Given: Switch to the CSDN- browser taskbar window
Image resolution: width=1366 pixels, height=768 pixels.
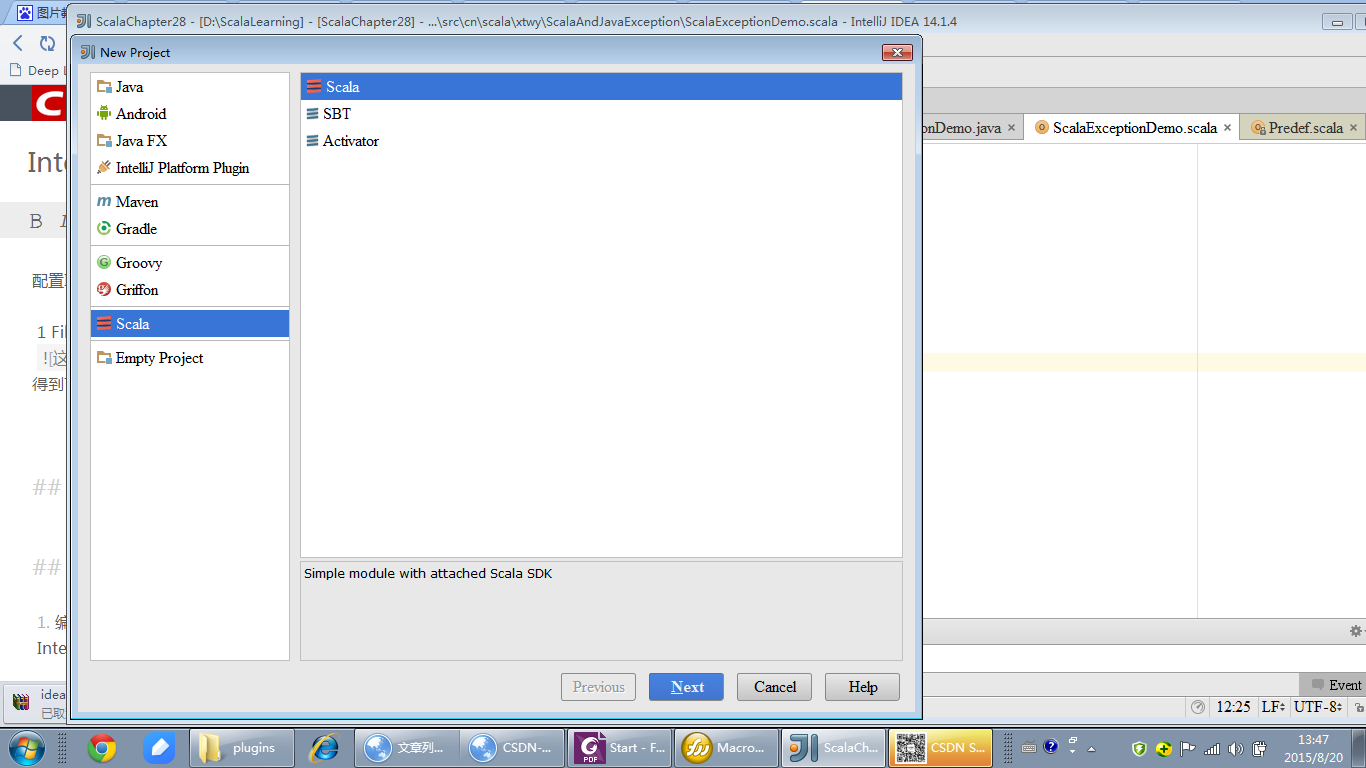Looking at the screenshot, I should (x=510, y=747).
